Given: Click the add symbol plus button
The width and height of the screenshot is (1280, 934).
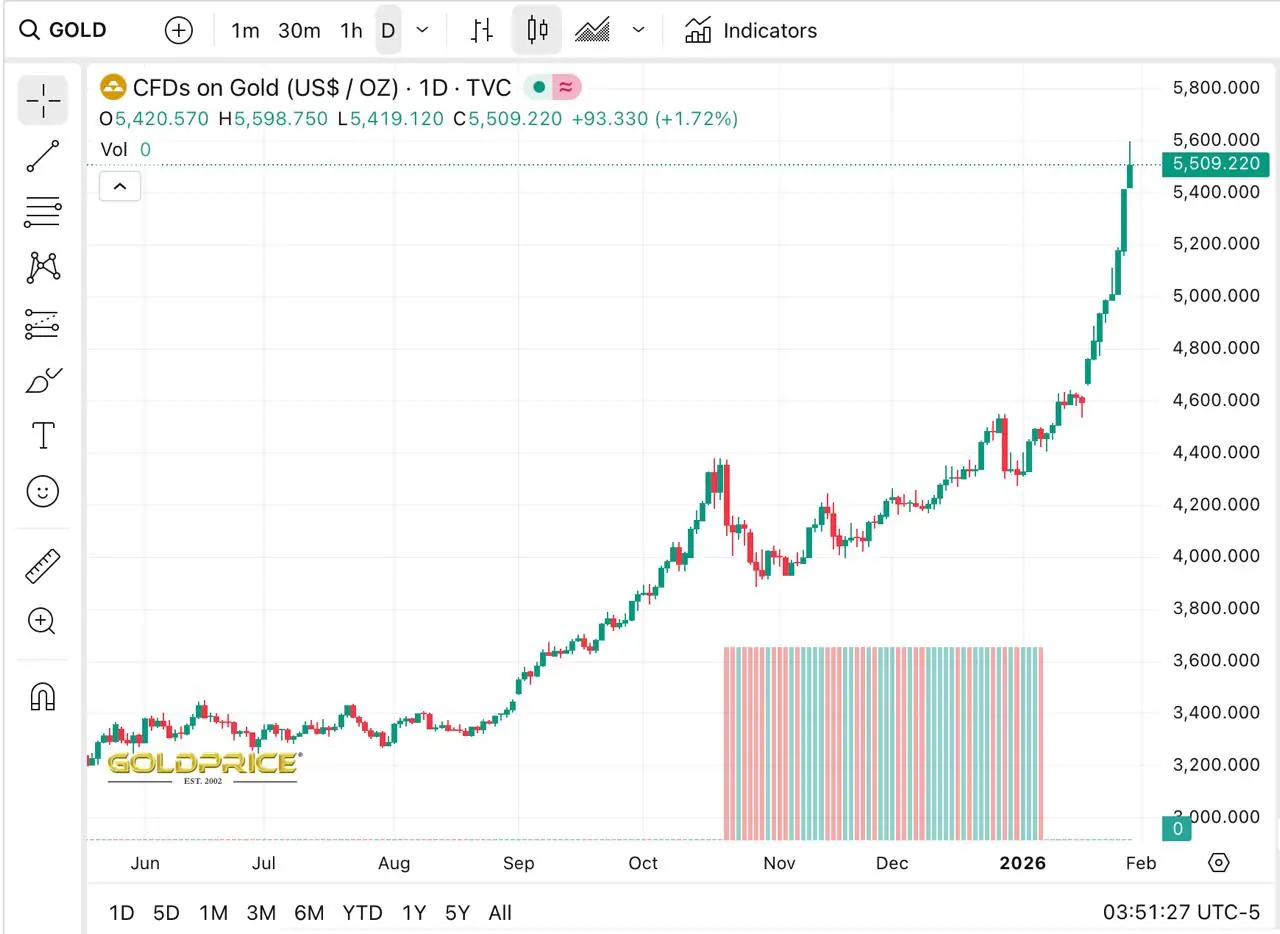Looking at the screenshot, I should (x=178, y=30).
